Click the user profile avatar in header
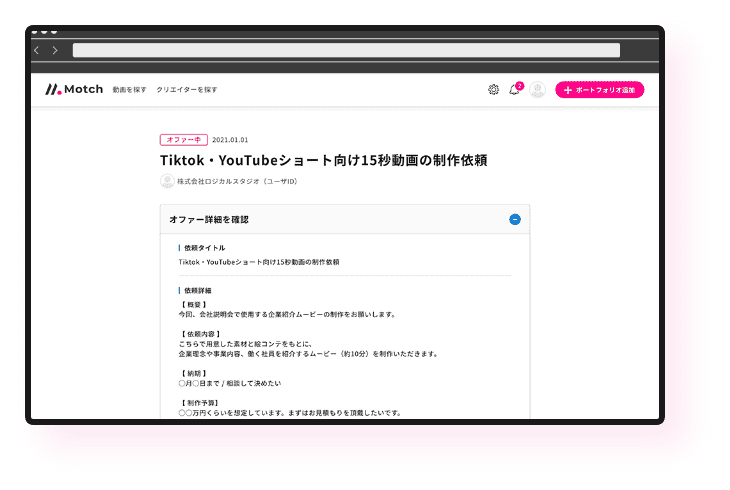Screen dimensions: 730x490 [538, 90]
